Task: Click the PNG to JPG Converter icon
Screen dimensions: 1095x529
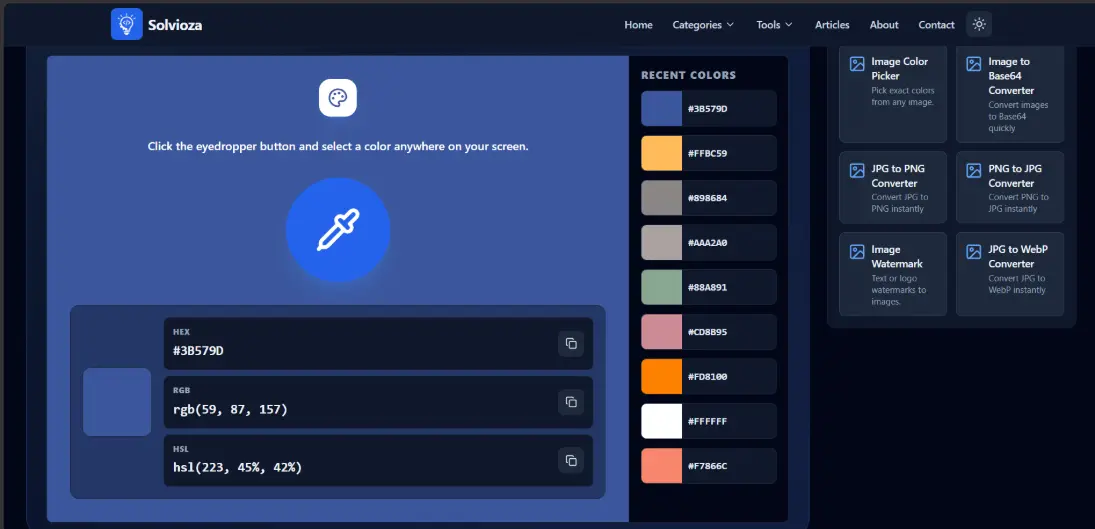Action: pyautogui.click(x=973, y=171)
